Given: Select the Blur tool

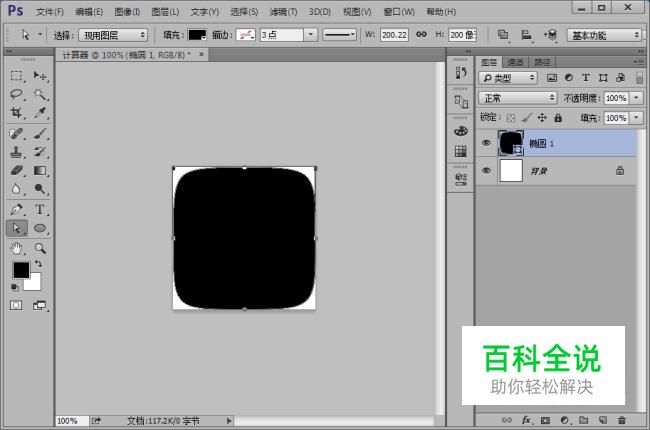Looking at the screenshot, I should coord(16,189).
